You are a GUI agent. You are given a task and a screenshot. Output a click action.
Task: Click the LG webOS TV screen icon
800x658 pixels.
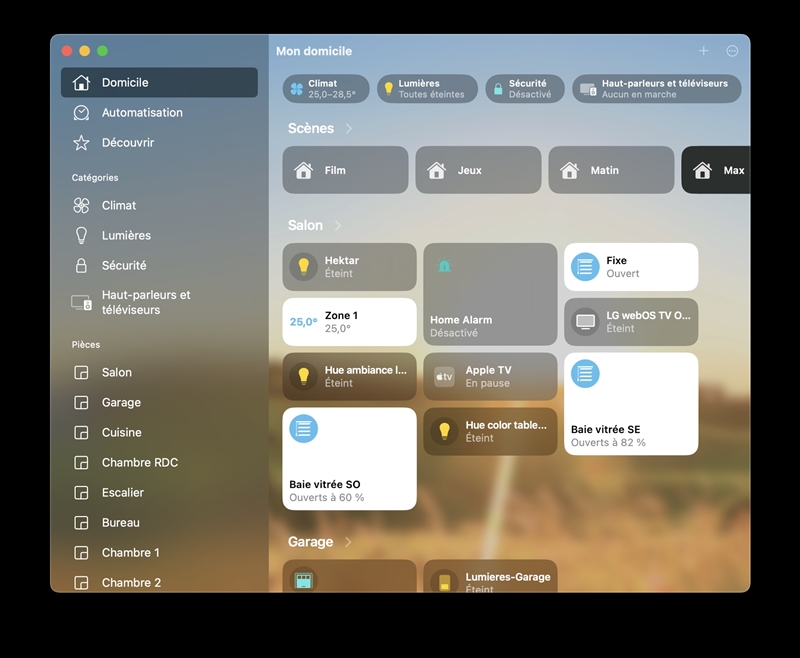click(x=585, y=322)
